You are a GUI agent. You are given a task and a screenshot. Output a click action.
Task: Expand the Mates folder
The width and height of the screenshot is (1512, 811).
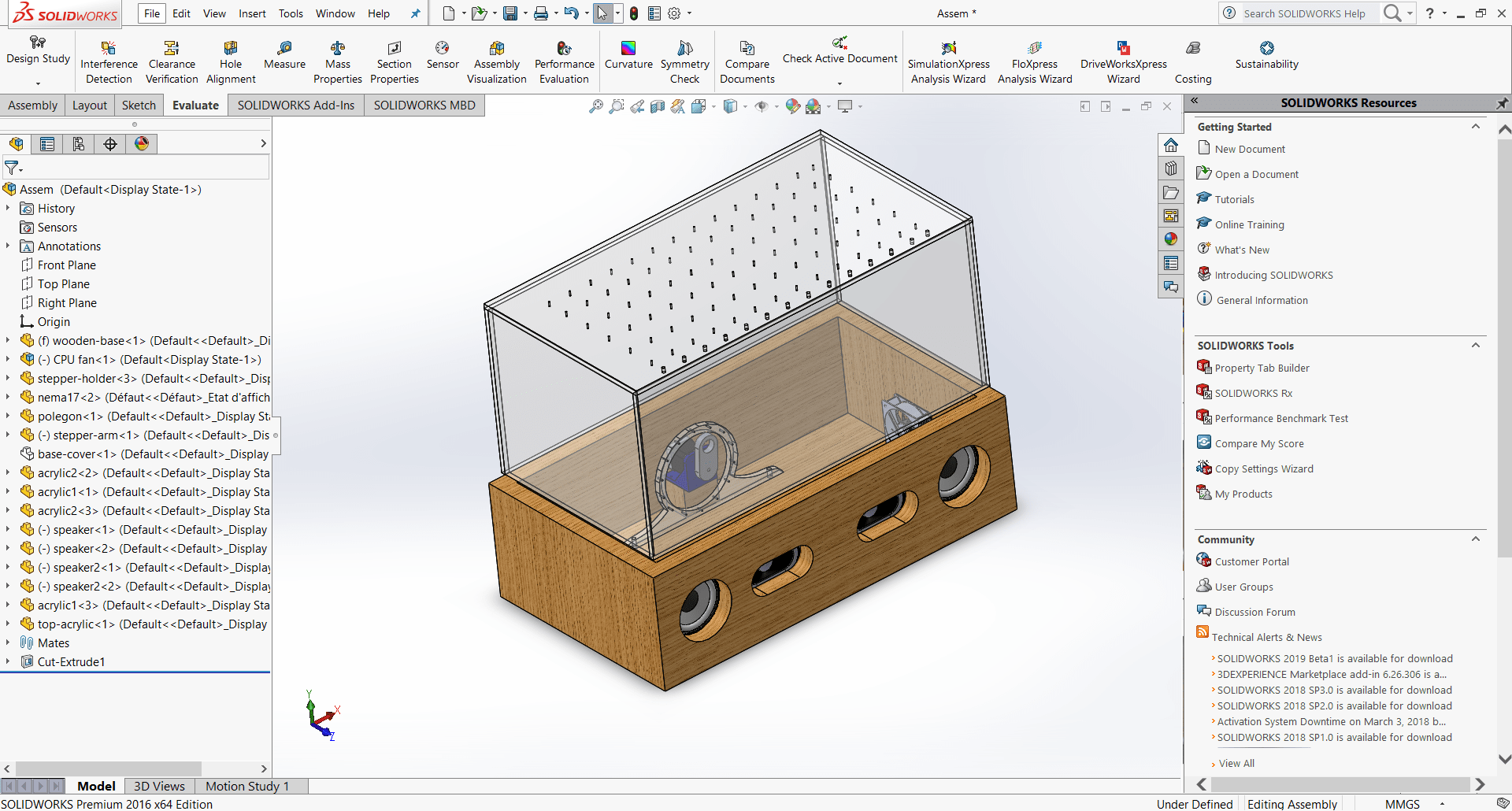pyautogui.click(x=8, y=643)
